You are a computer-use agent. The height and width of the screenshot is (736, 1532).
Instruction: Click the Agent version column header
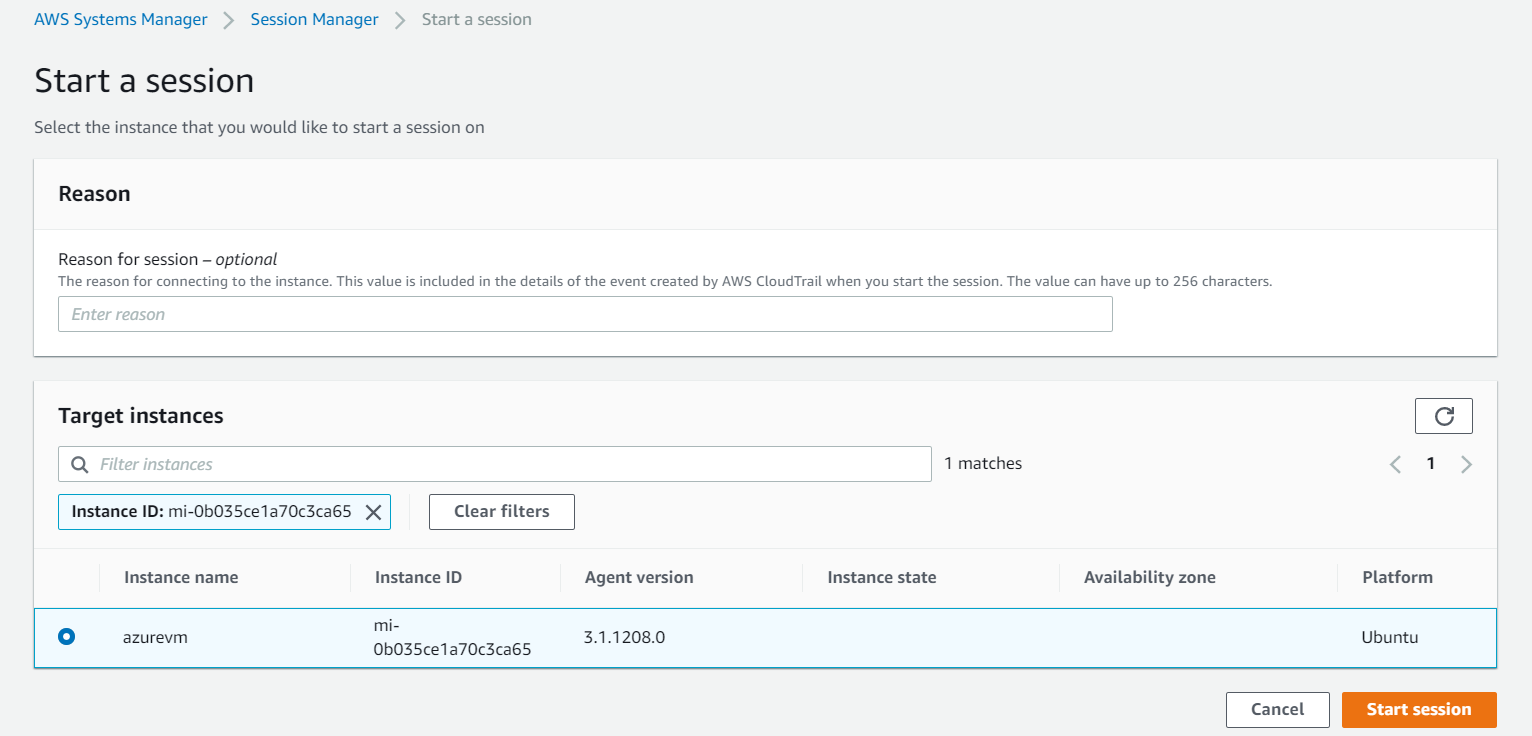[639, 577]
